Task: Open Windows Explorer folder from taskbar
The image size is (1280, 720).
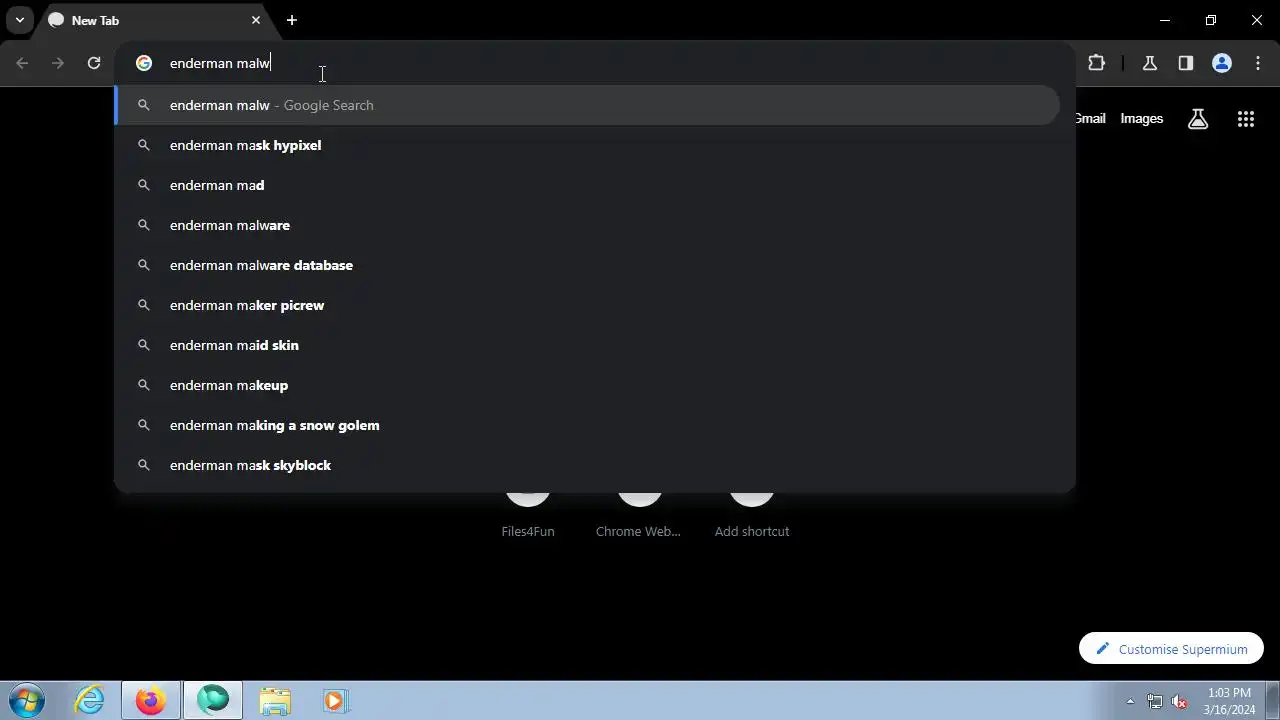Action: click(x=274, y=701)
